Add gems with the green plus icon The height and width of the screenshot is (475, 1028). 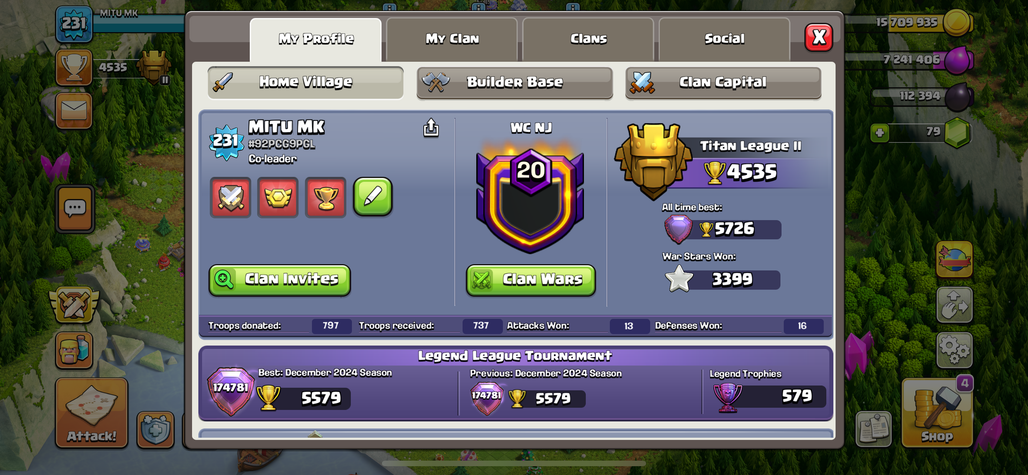pos(879,133)
